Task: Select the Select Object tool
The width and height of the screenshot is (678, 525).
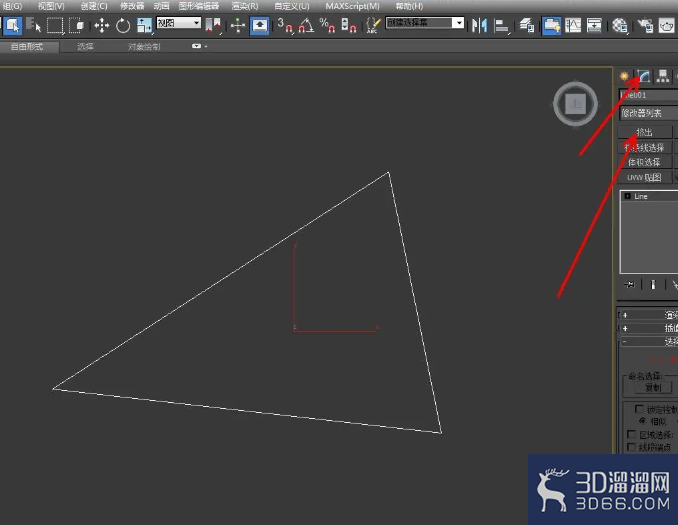Action: point(12,25)
